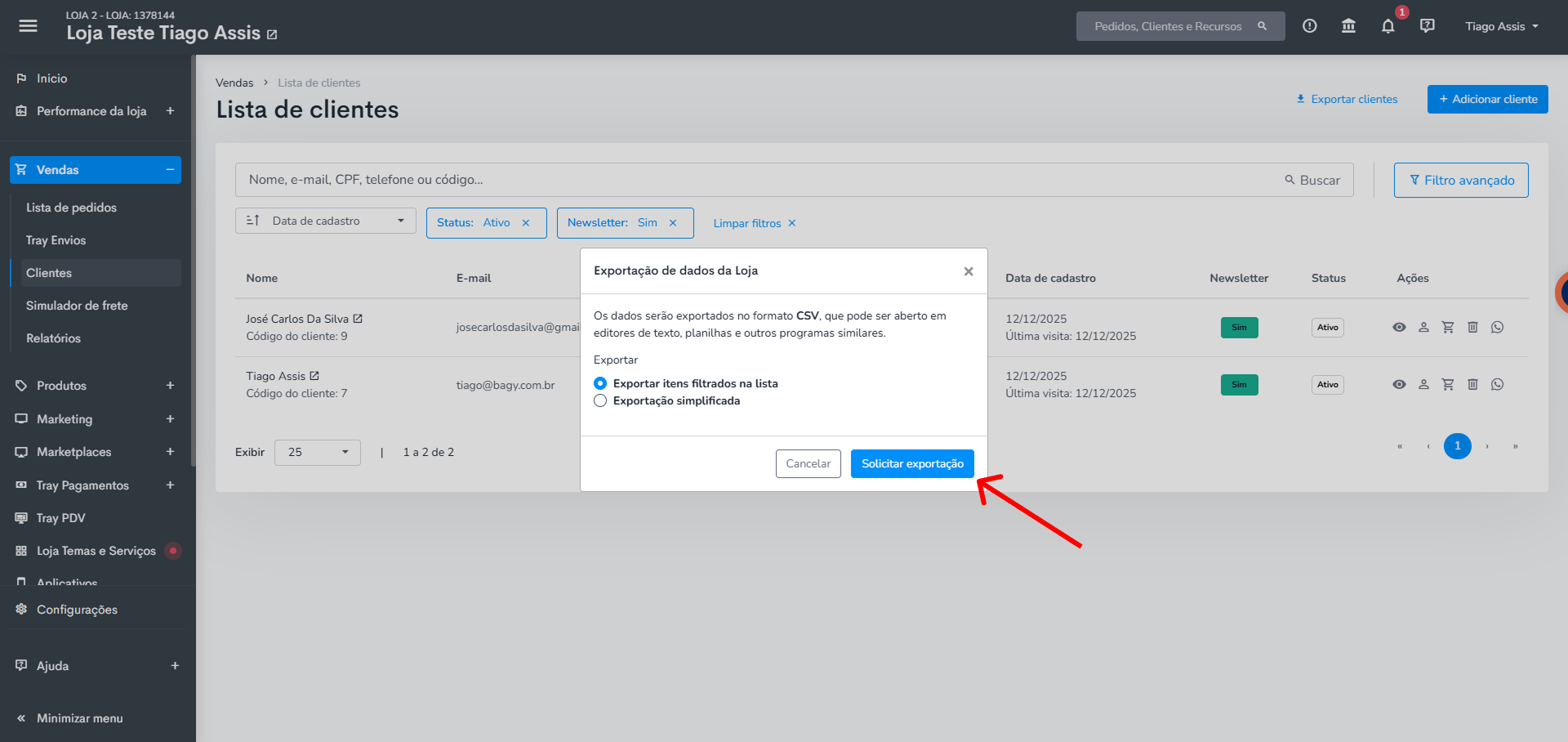Open José Carlos Da Silva cart icon
The image size is (1568, 742).
pos(1448,327)
